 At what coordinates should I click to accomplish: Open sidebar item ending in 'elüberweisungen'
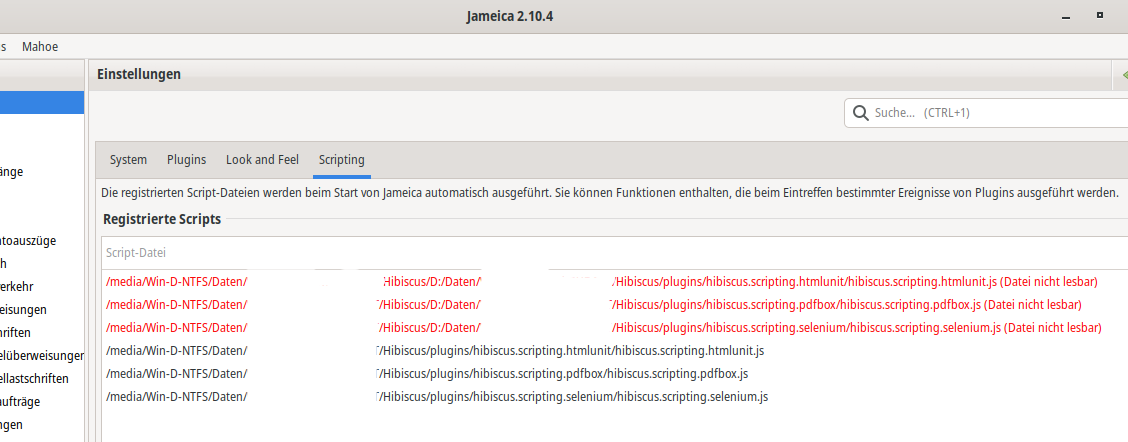pos(42,356)
